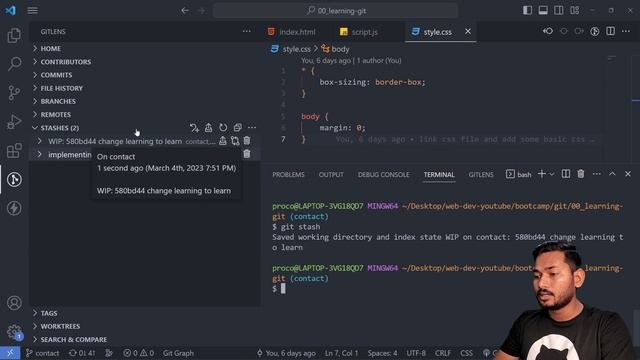Open GitLens view more actions ellipsis
The height and width of the screenshot is (360, 640).
coord(247,31)
